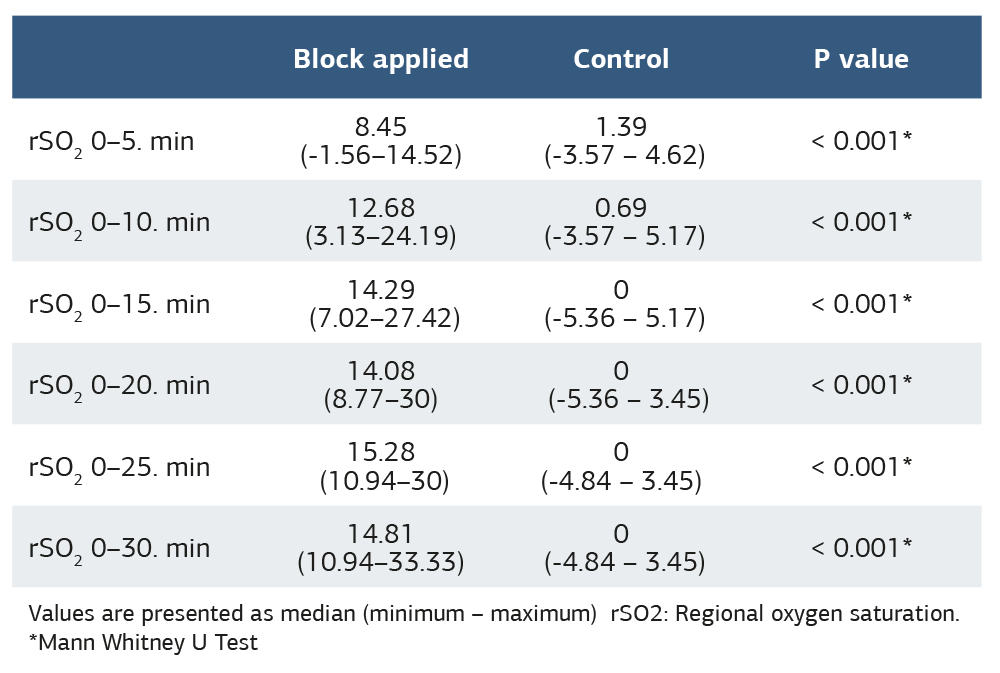
Task: Select the rSO2 0–25. min row label
Action: point(119,466)
